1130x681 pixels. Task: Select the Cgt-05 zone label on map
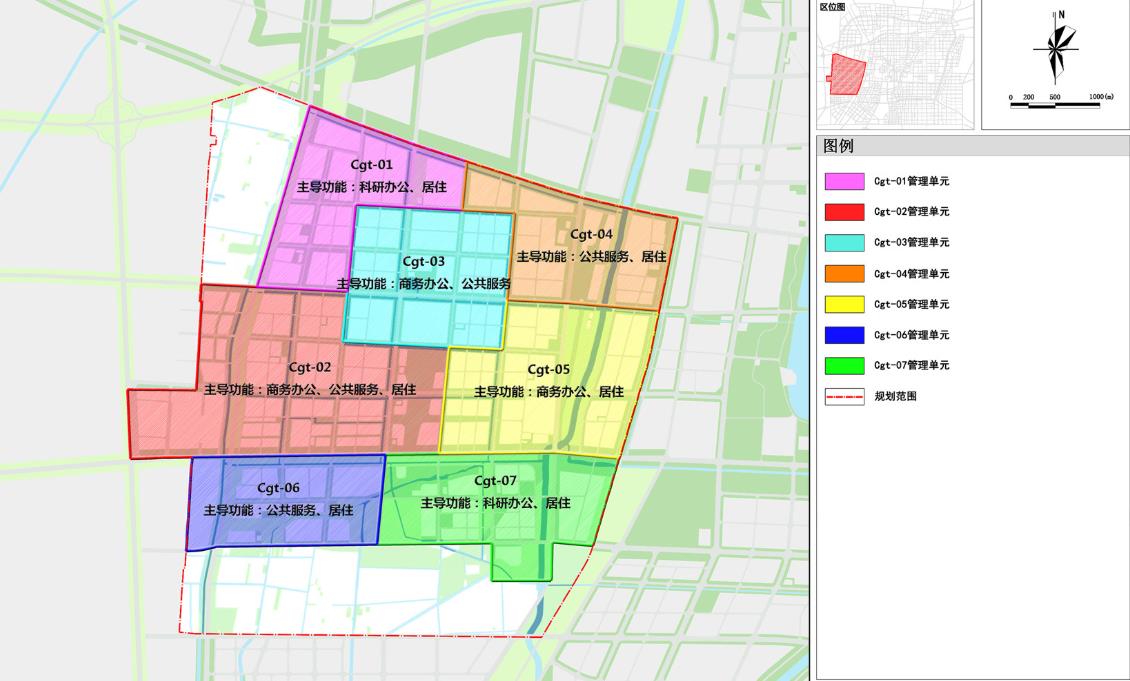coord(548,369)
